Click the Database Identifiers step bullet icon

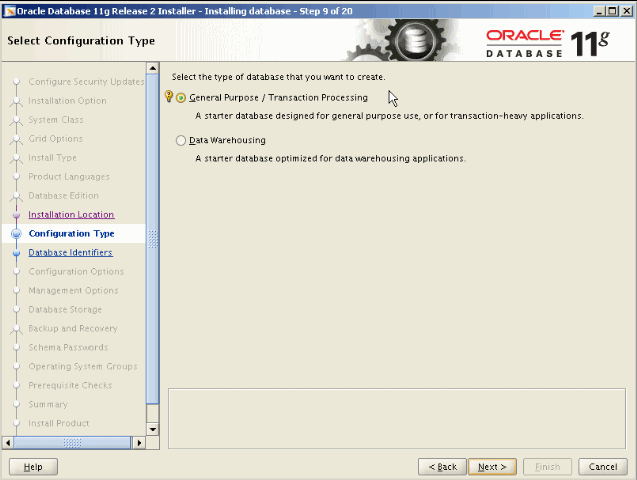[x=16, y=253]
